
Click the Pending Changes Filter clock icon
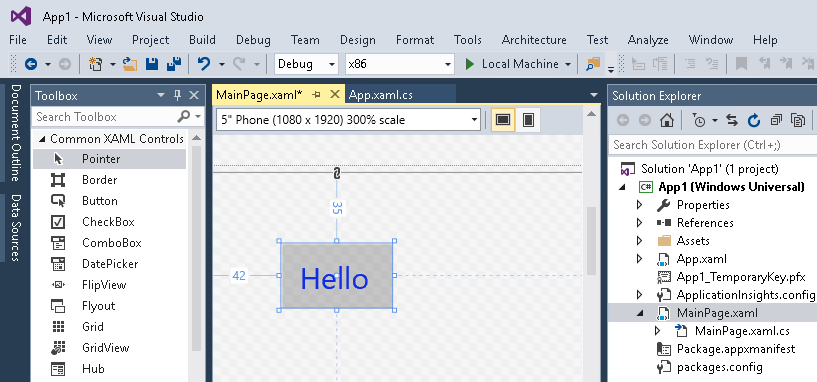[x=699, y=120]
